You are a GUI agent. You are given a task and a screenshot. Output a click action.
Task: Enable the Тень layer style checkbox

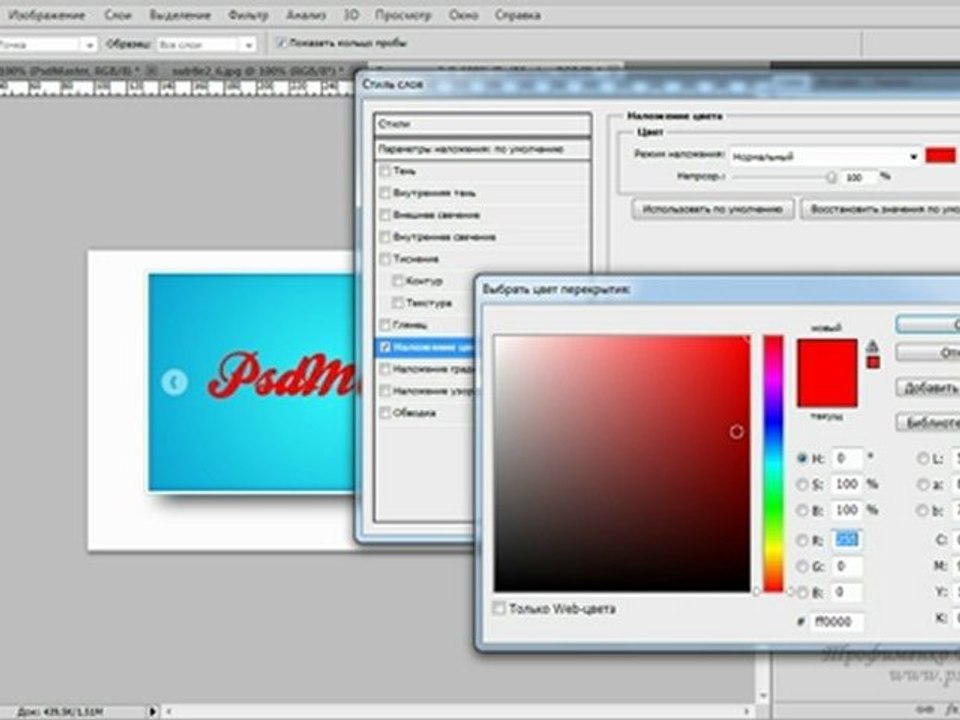(385, 171)
